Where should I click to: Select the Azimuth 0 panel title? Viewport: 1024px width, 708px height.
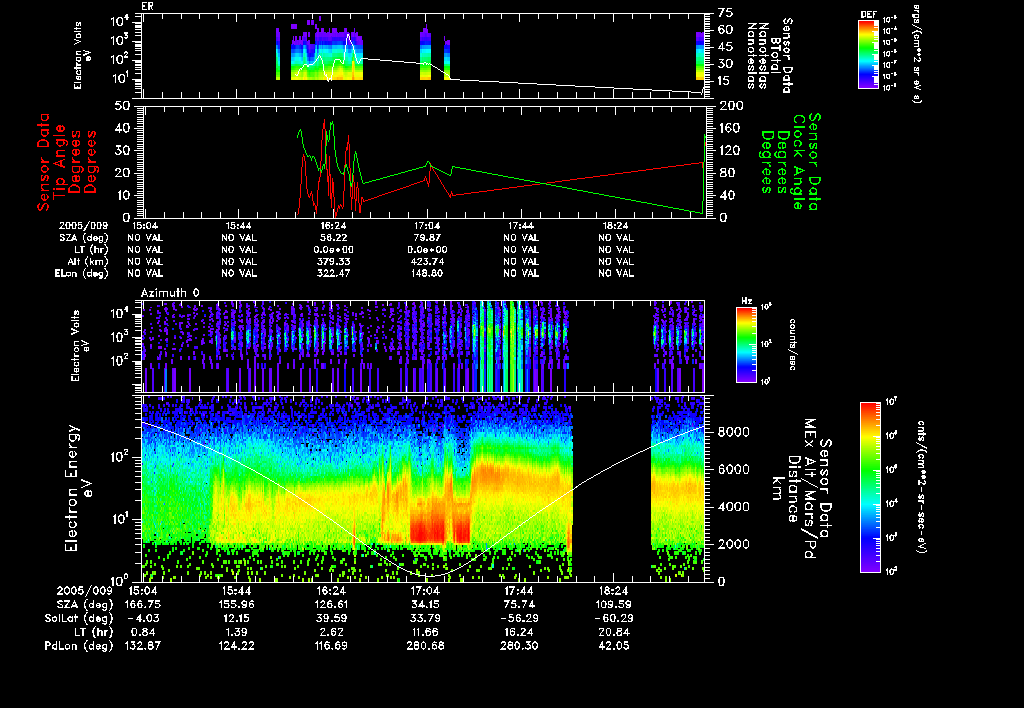click(x=171, y=291)
